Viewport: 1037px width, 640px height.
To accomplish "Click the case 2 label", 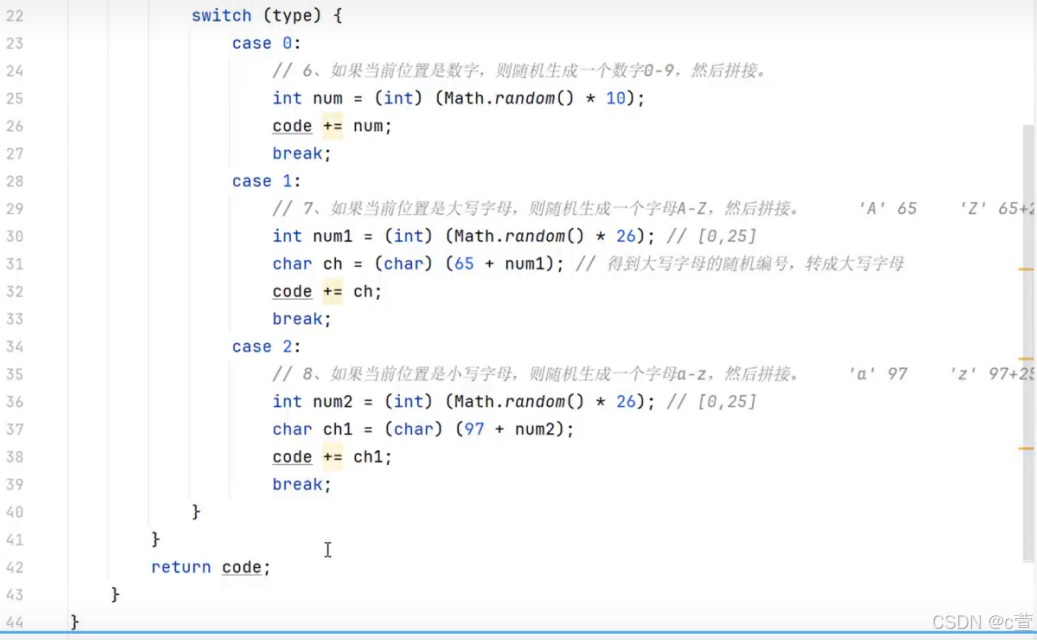I will 260,346.
